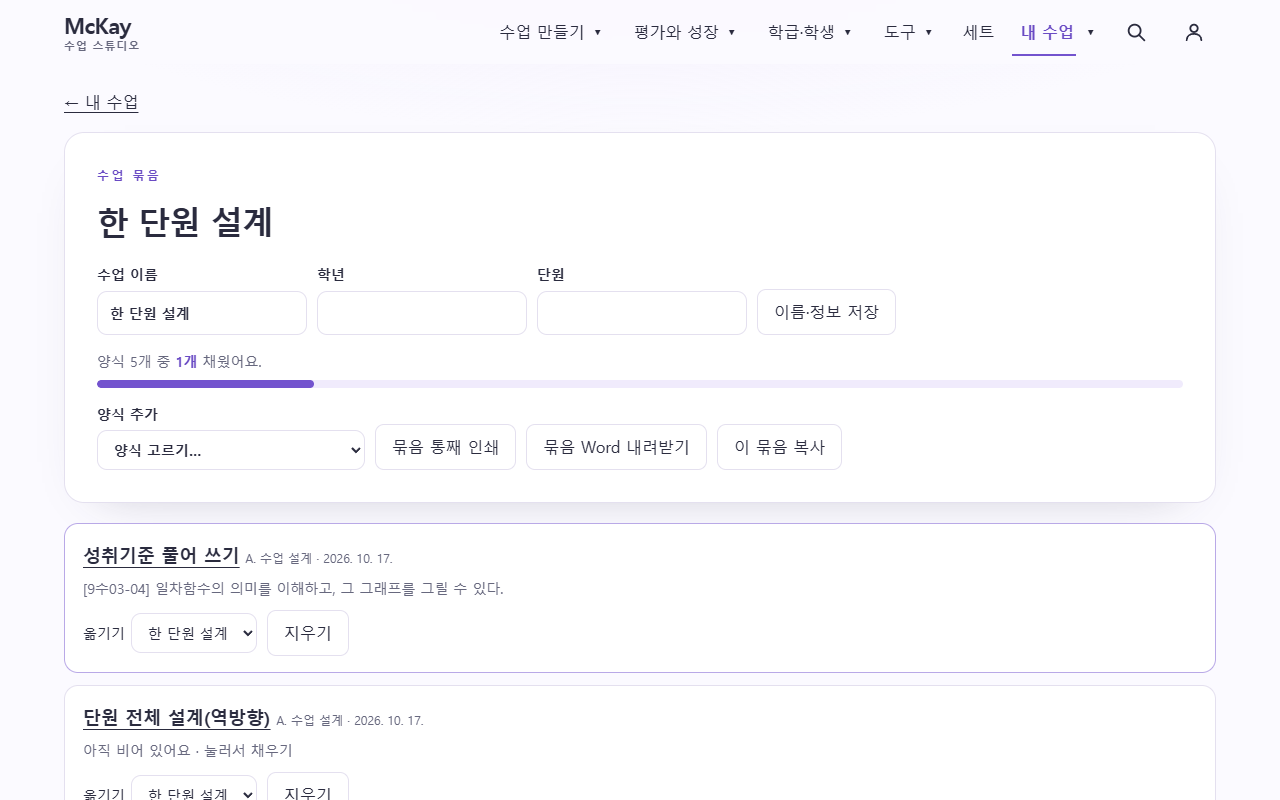The width and height of the screenshot is (1280, 800).
Task: Open the 내 수업 nav item
Action: pos(1047,32)
